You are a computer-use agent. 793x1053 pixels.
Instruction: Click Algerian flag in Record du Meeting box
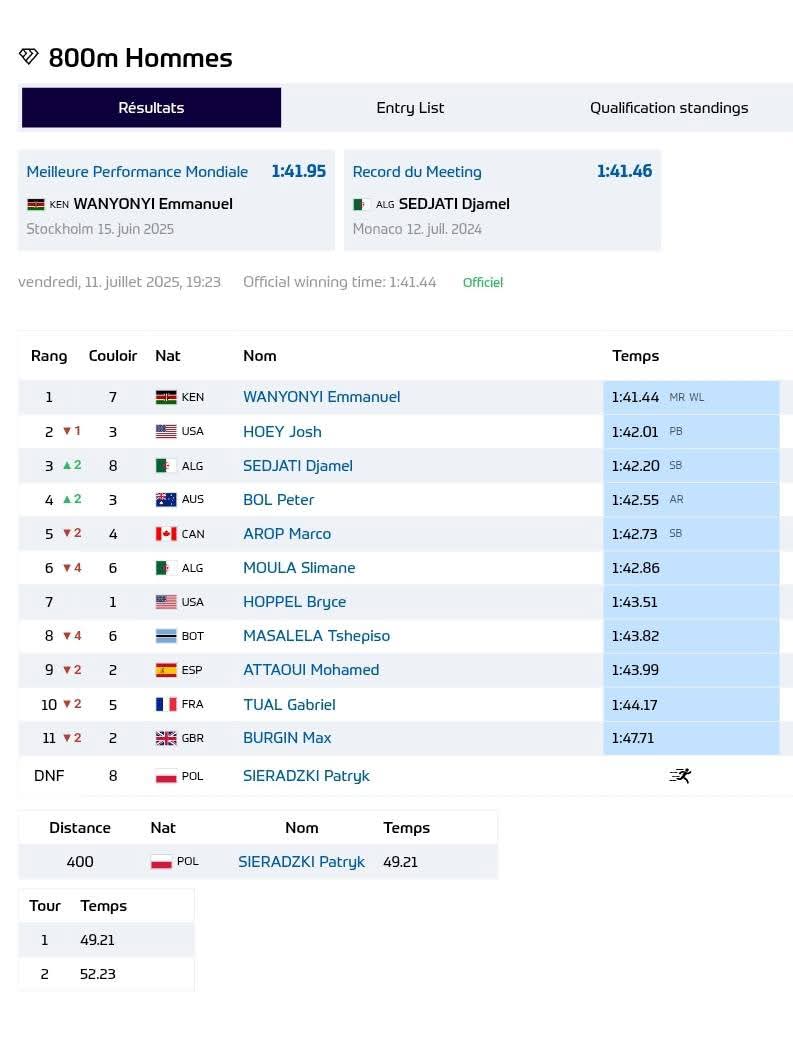[361, 204]
